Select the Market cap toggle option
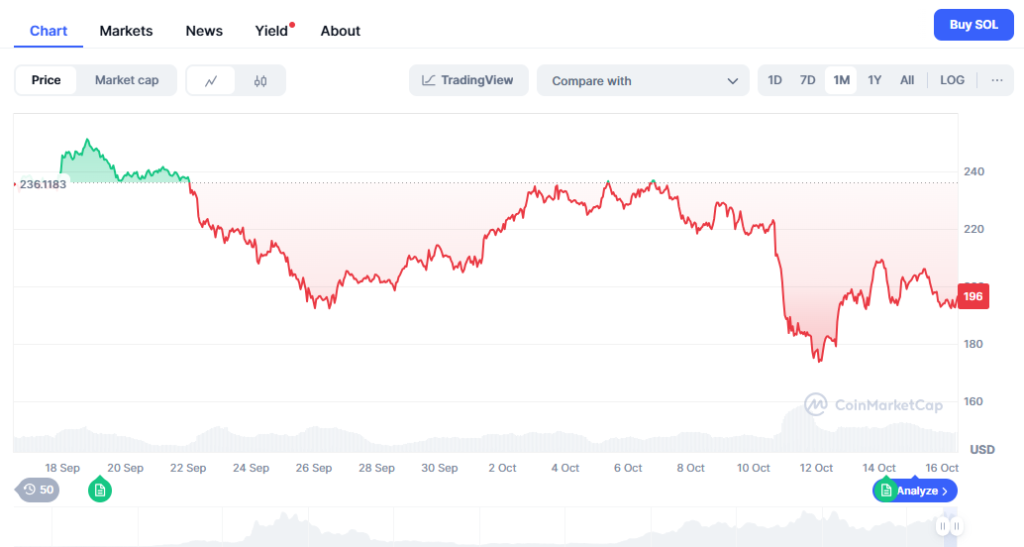Viewport: 1024px width, 547px height. pos(127,80)
